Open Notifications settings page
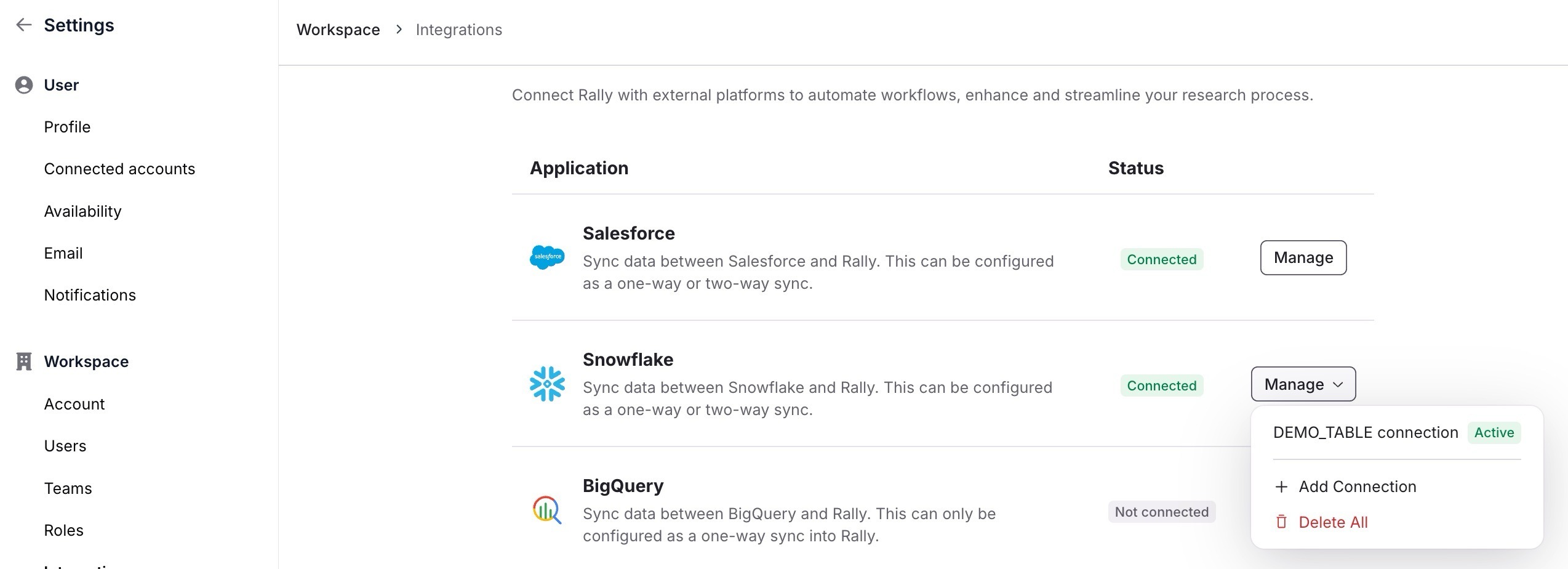The height and width of the screenshot is (569, 1568). (x=90, y=295)
